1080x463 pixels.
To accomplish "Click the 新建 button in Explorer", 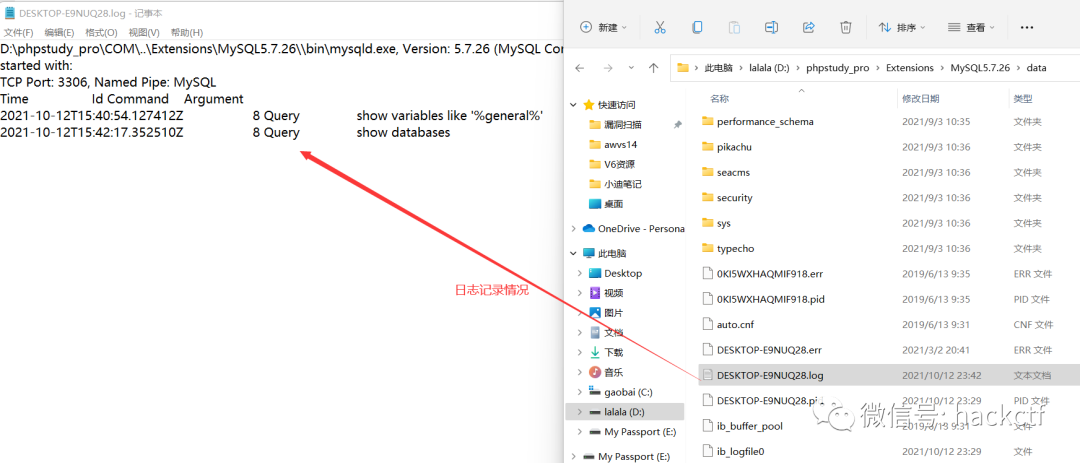I will 604,28.
